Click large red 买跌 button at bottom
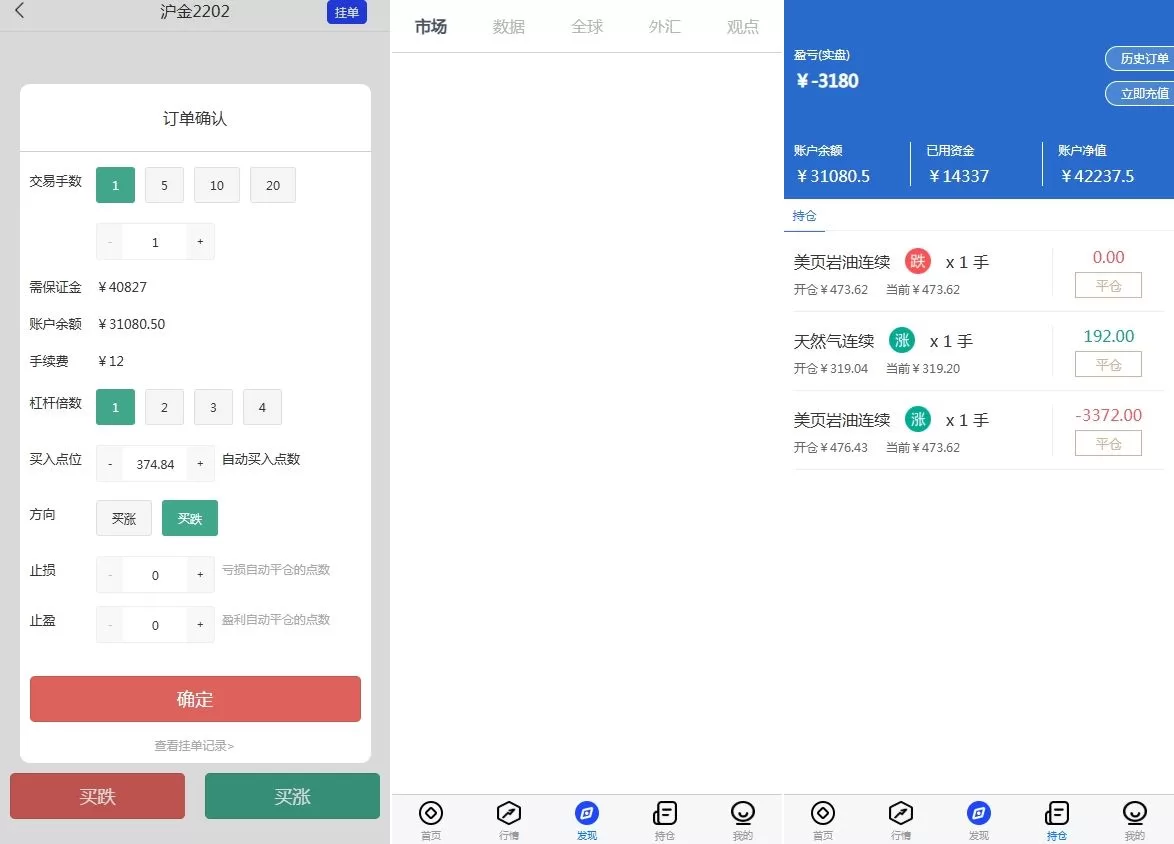This screenshot has width=1174, height=844. [97, 796]
